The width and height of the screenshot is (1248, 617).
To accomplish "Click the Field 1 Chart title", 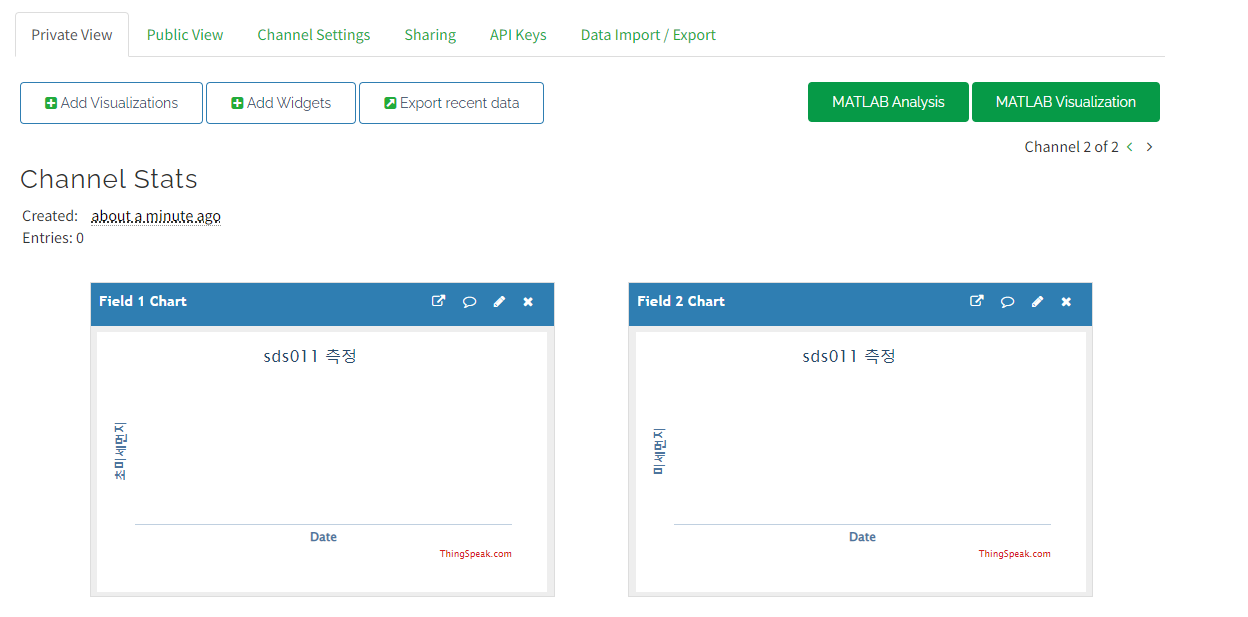I will (x=143, y=301).
